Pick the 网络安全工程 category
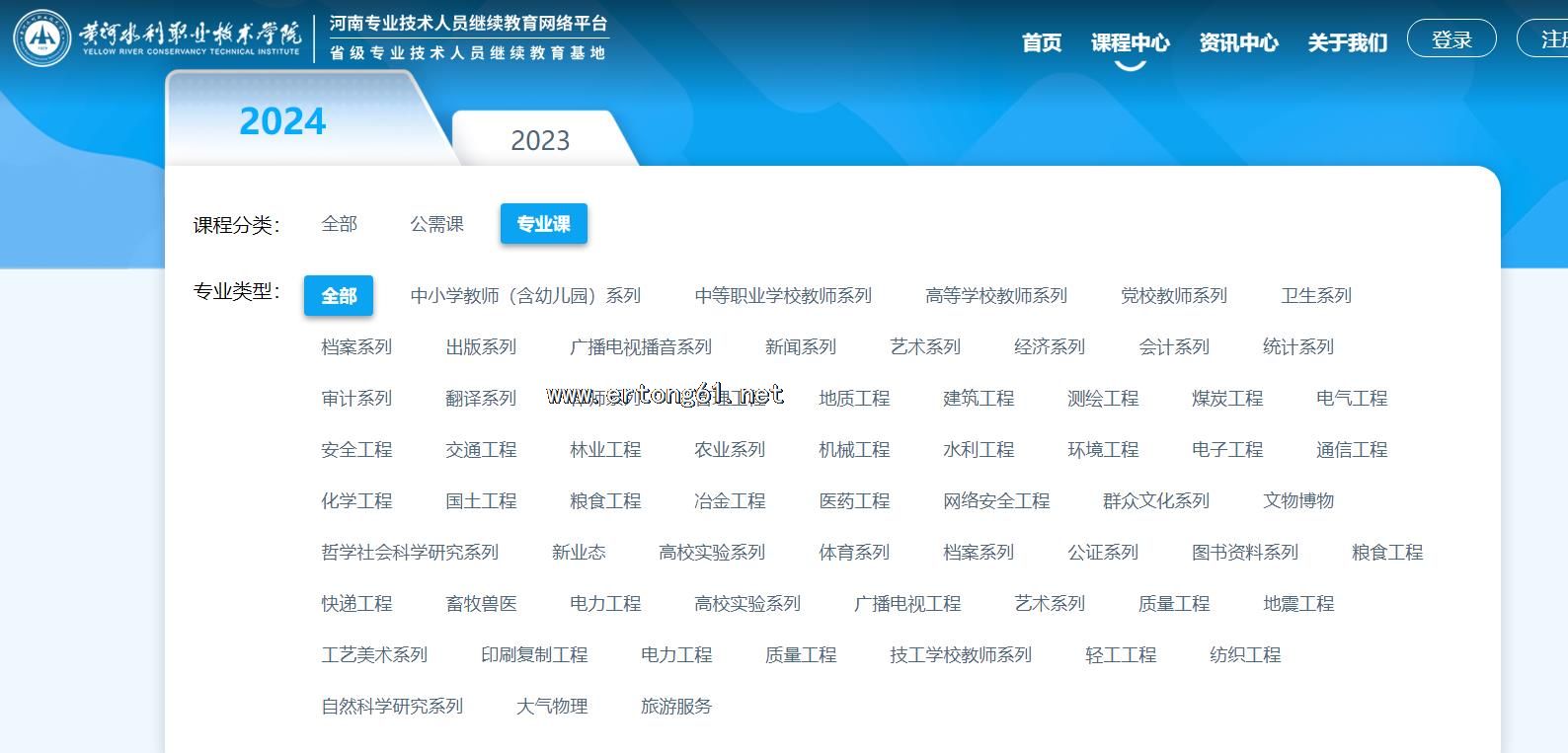This screenshot has height=753, width=1568. 995,501
